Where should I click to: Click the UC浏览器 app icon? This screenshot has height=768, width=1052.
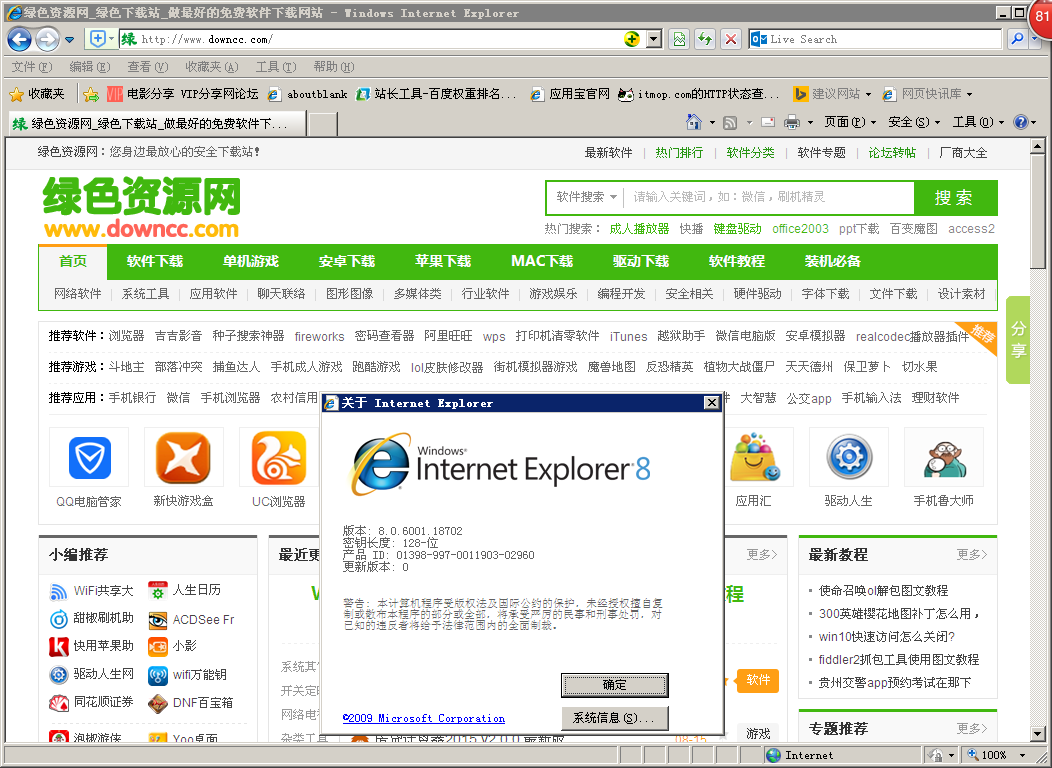click(279, 458)
